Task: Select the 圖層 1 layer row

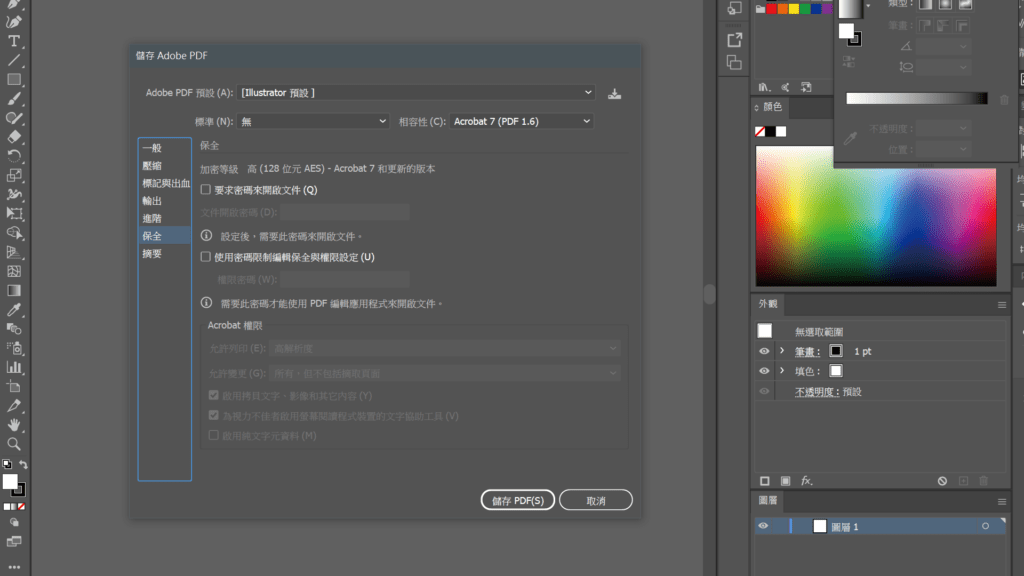Action: pyautogui.click(x=900, y=526)
